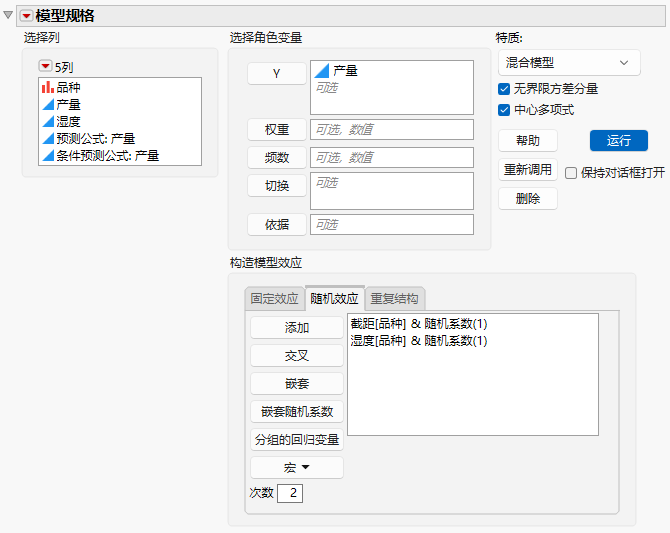Click the 权重 input box
This screenshot has width=670, height=533.
(392, 130)
